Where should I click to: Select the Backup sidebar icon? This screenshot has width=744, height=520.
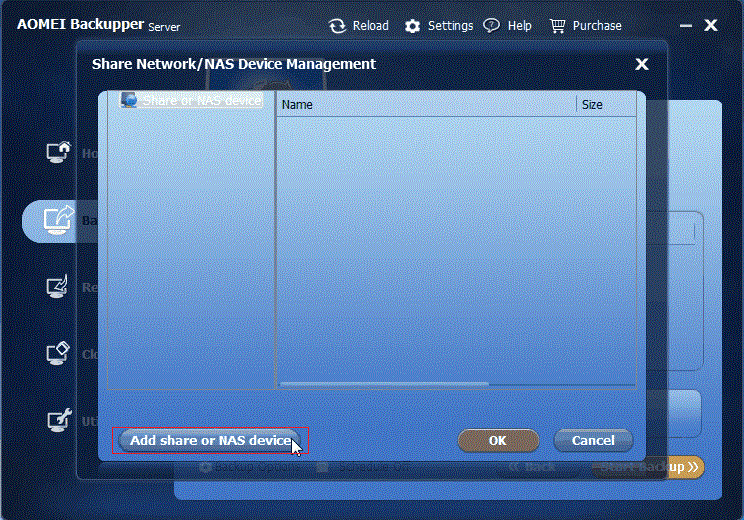click(58, 220)
